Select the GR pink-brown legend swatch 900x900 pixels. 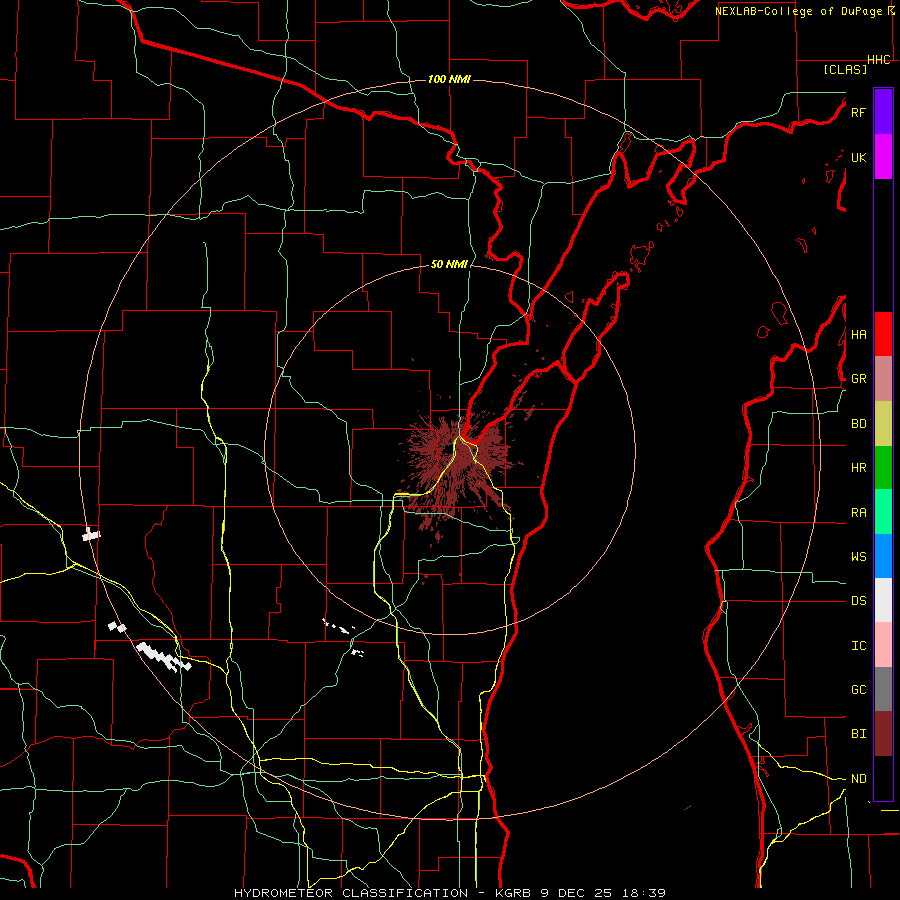coord(883,379)
